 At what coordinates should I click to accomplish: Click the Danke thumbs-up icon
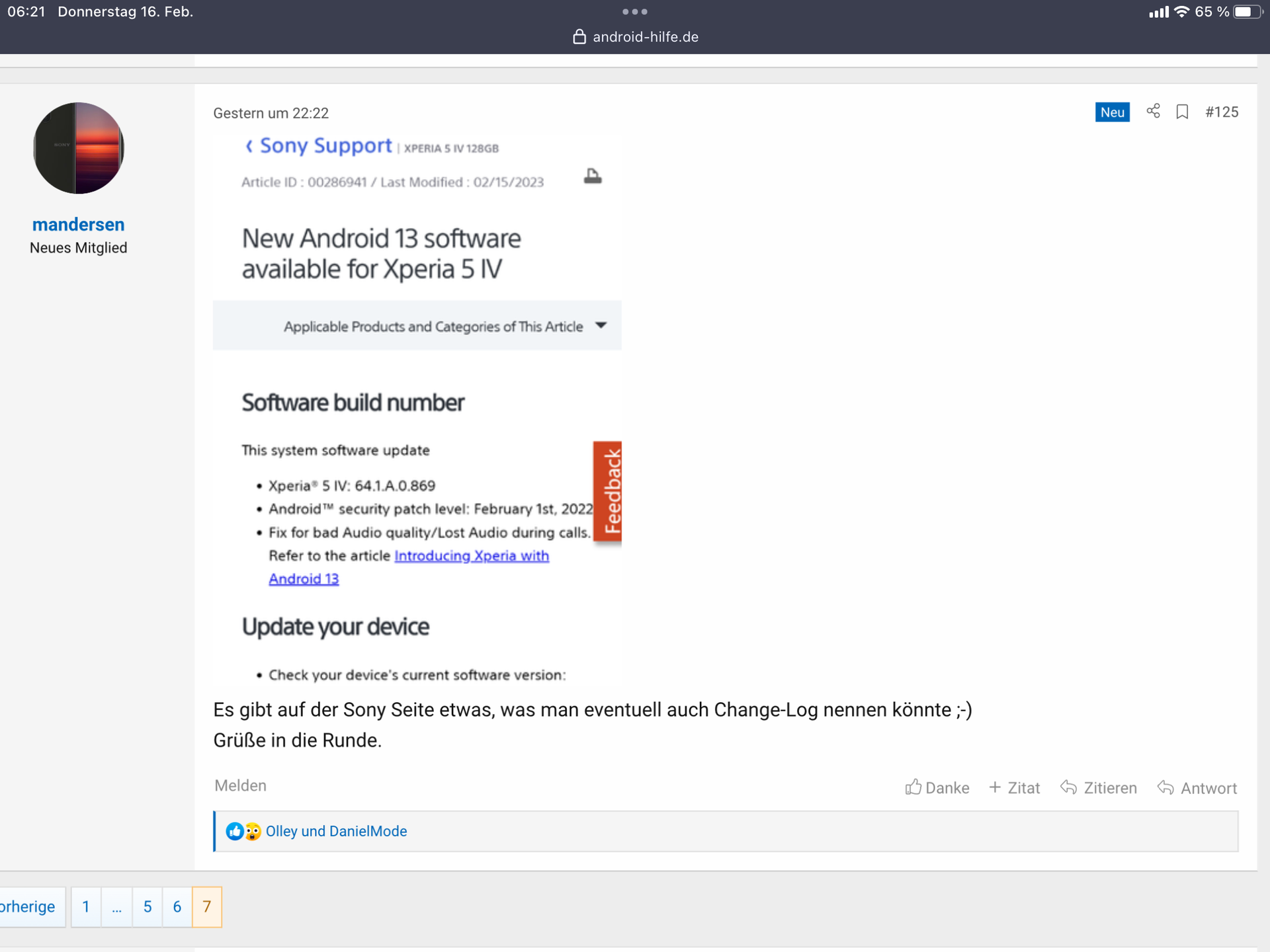(x=913, y=787)
